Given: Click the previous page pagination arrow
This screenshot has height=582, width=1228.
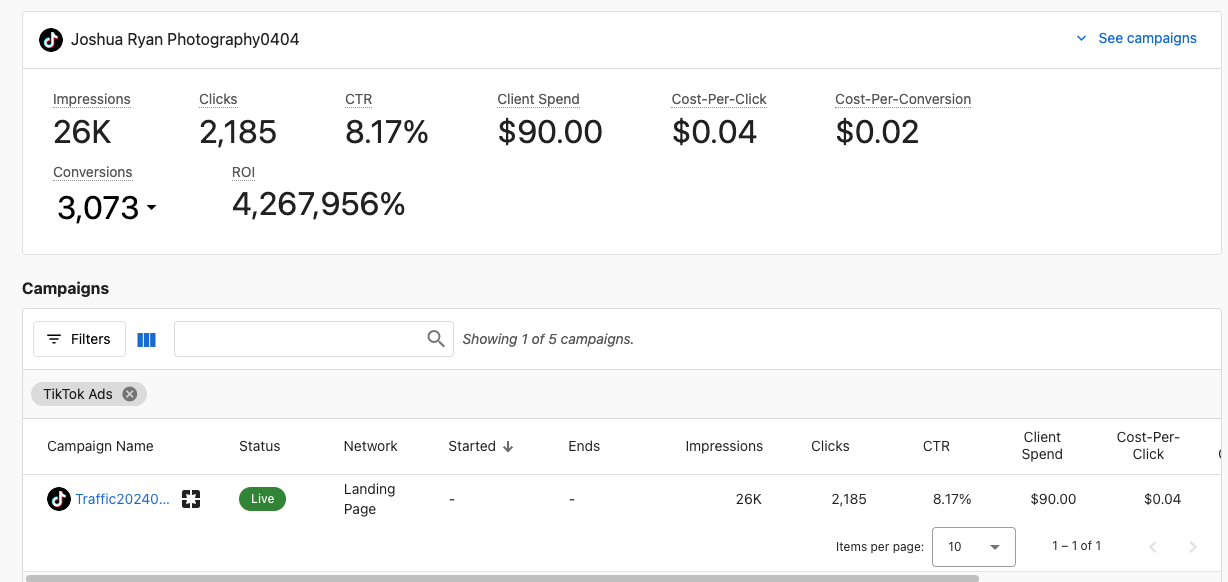Looking at the screenshot, I should (x=1153, y=546).
